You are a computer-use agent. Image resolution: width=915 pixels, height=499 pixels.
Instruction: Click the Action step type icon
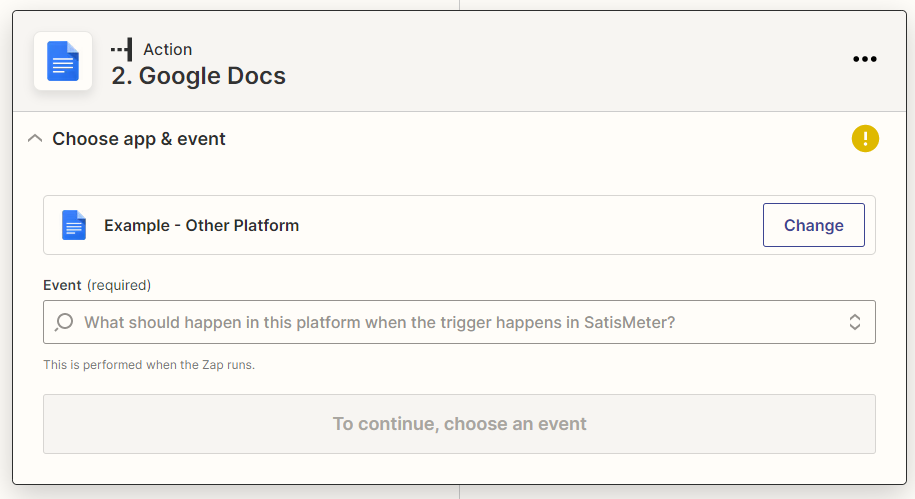point(122,50)
